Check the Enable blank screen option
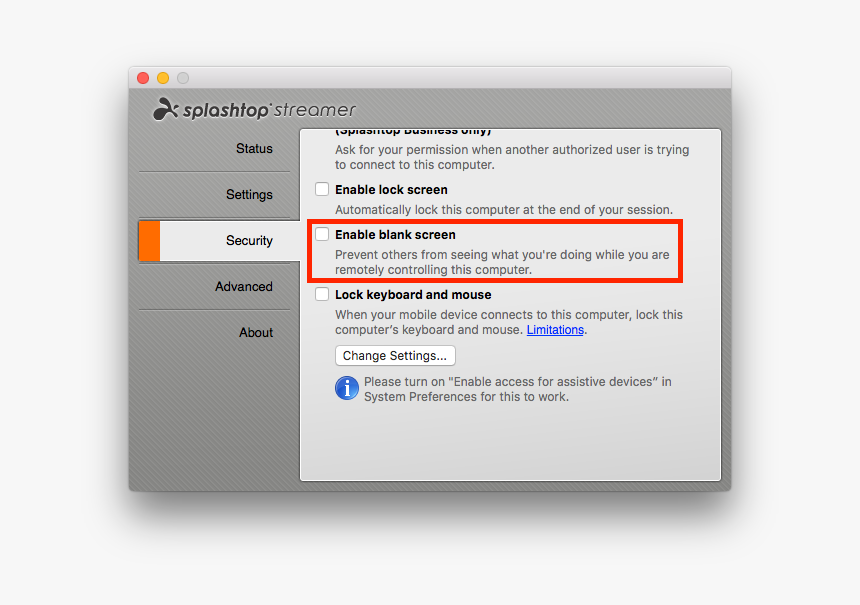Screen dimensions: 860x605 [322, 234]
